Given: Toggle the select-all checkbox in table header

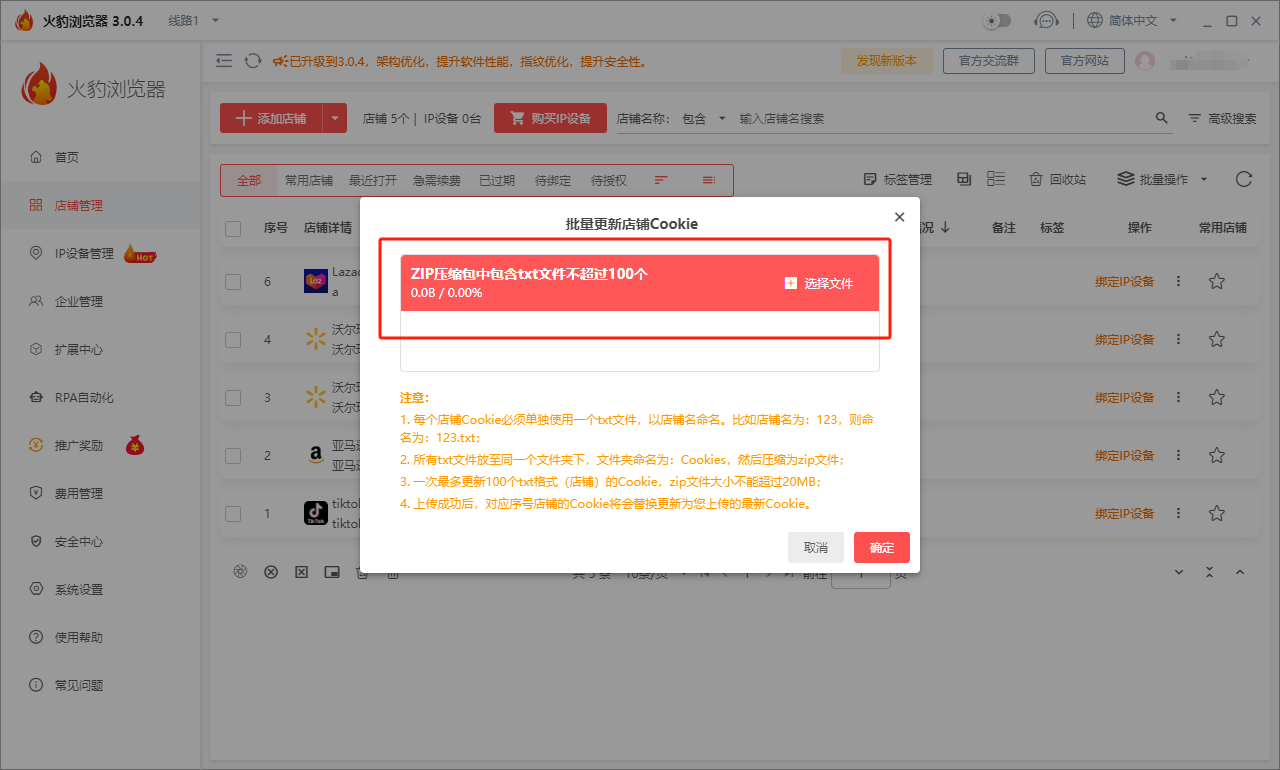Looking at the screenshot, I should point(232,228).
